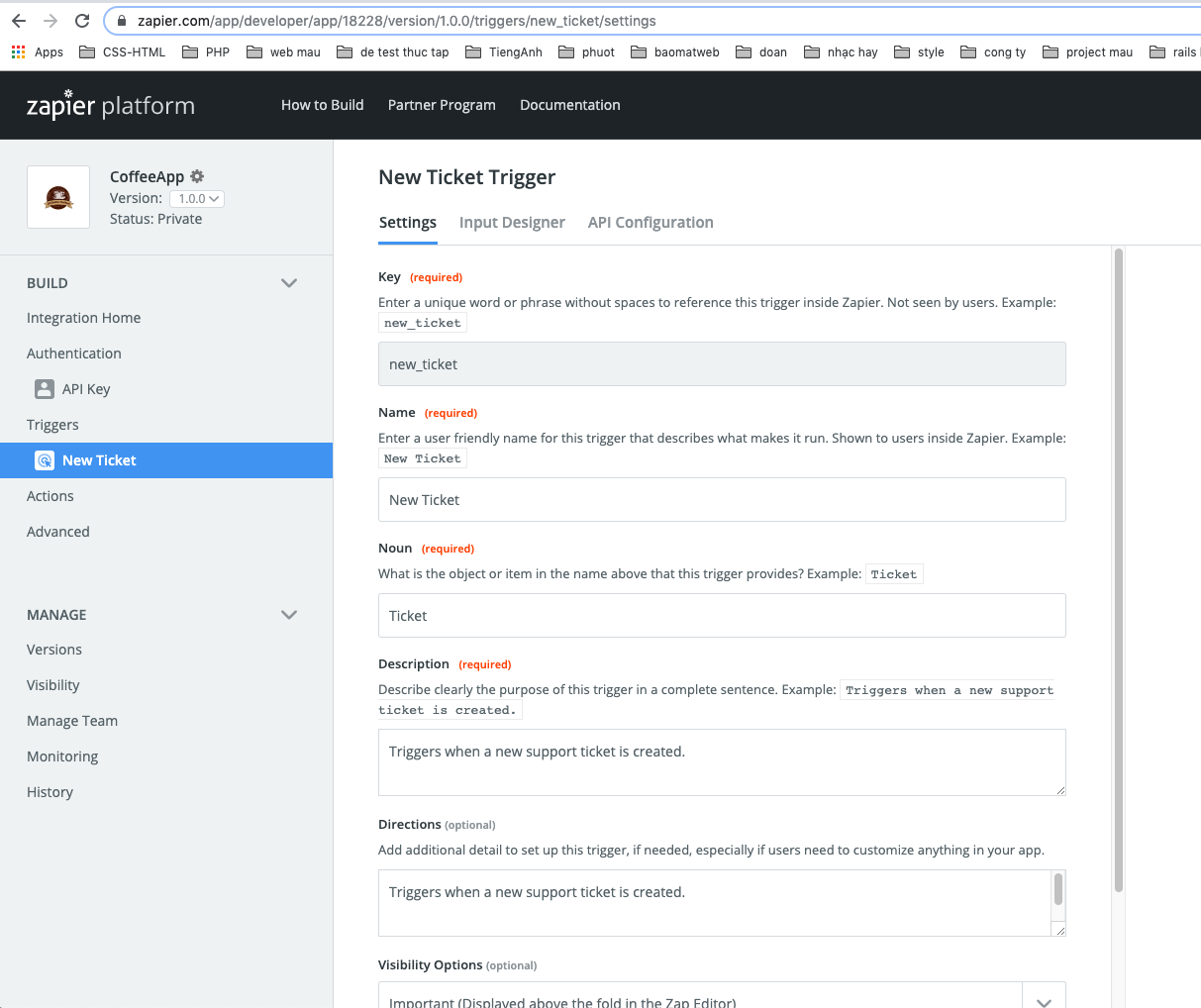
Task: Collapse the BUILD section chevron
Action: pyautogui.click(x=289, y=283)
